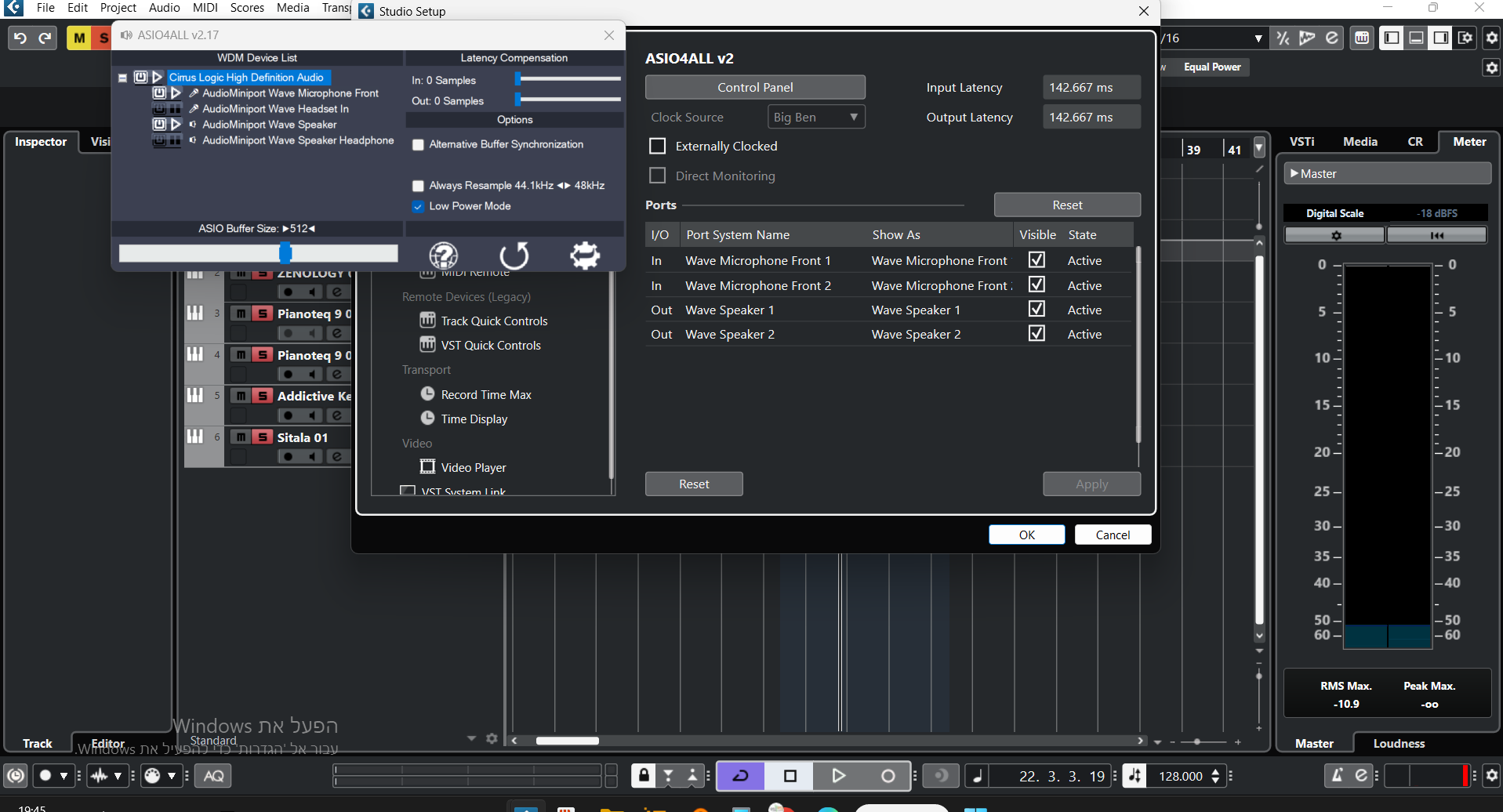Activate cycle loop in transport bar
Viewport: 1503px width, 812px height.
[x=741, y=776]
